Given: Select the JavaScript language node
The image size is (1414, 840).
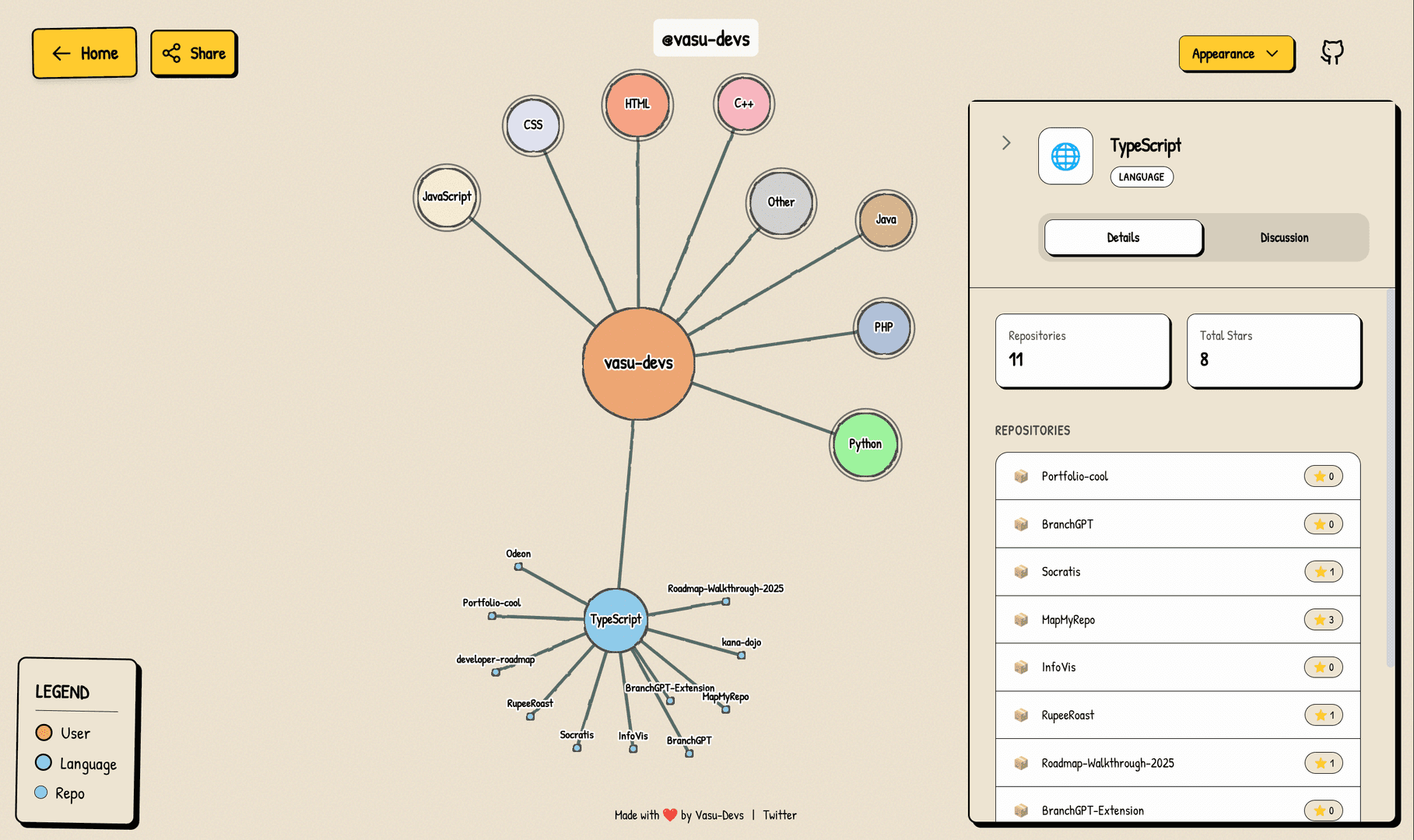Looking at the screenshot, I should click(x=447, y=198).
